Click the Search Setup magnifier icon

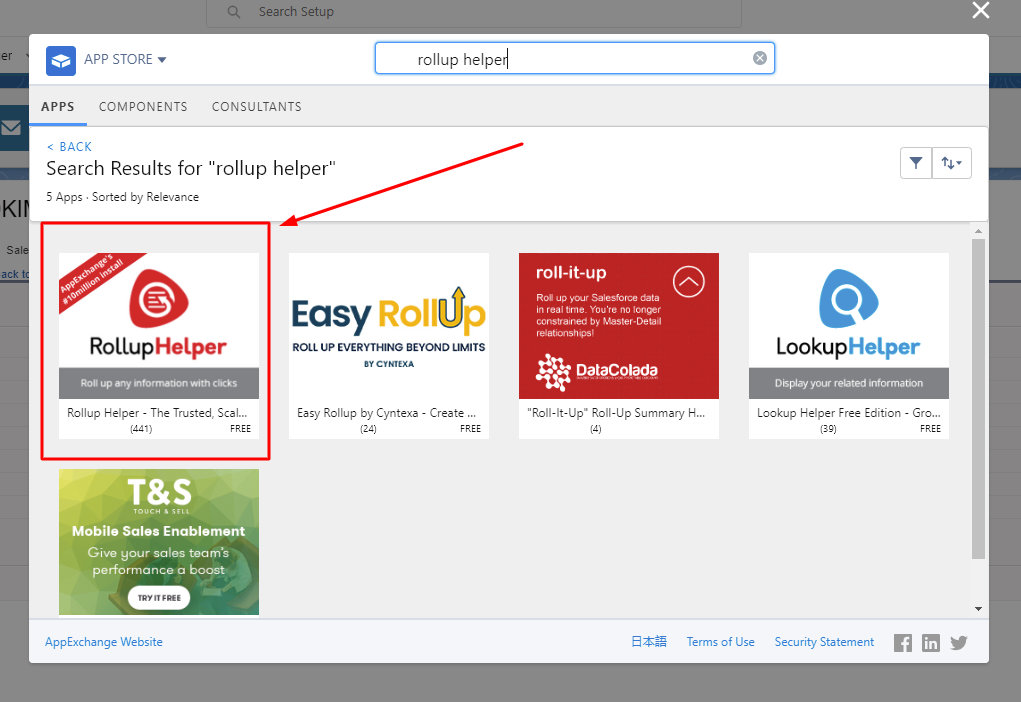click(234, 12)
